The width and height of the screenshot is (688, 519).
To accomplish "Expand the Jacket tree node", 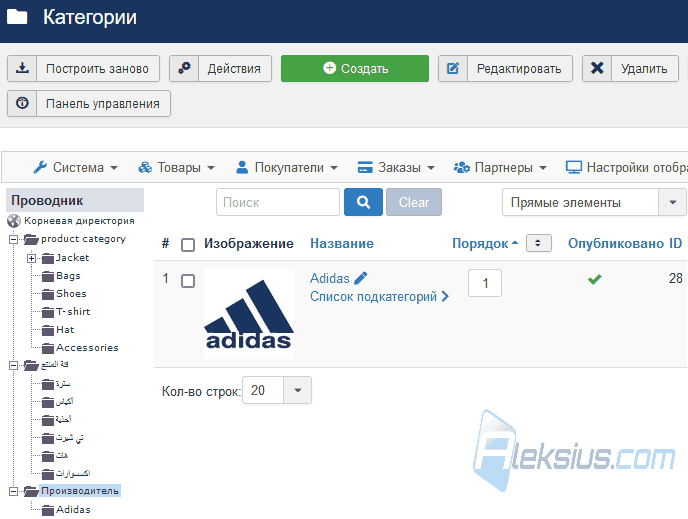I will tap(31, 258).
